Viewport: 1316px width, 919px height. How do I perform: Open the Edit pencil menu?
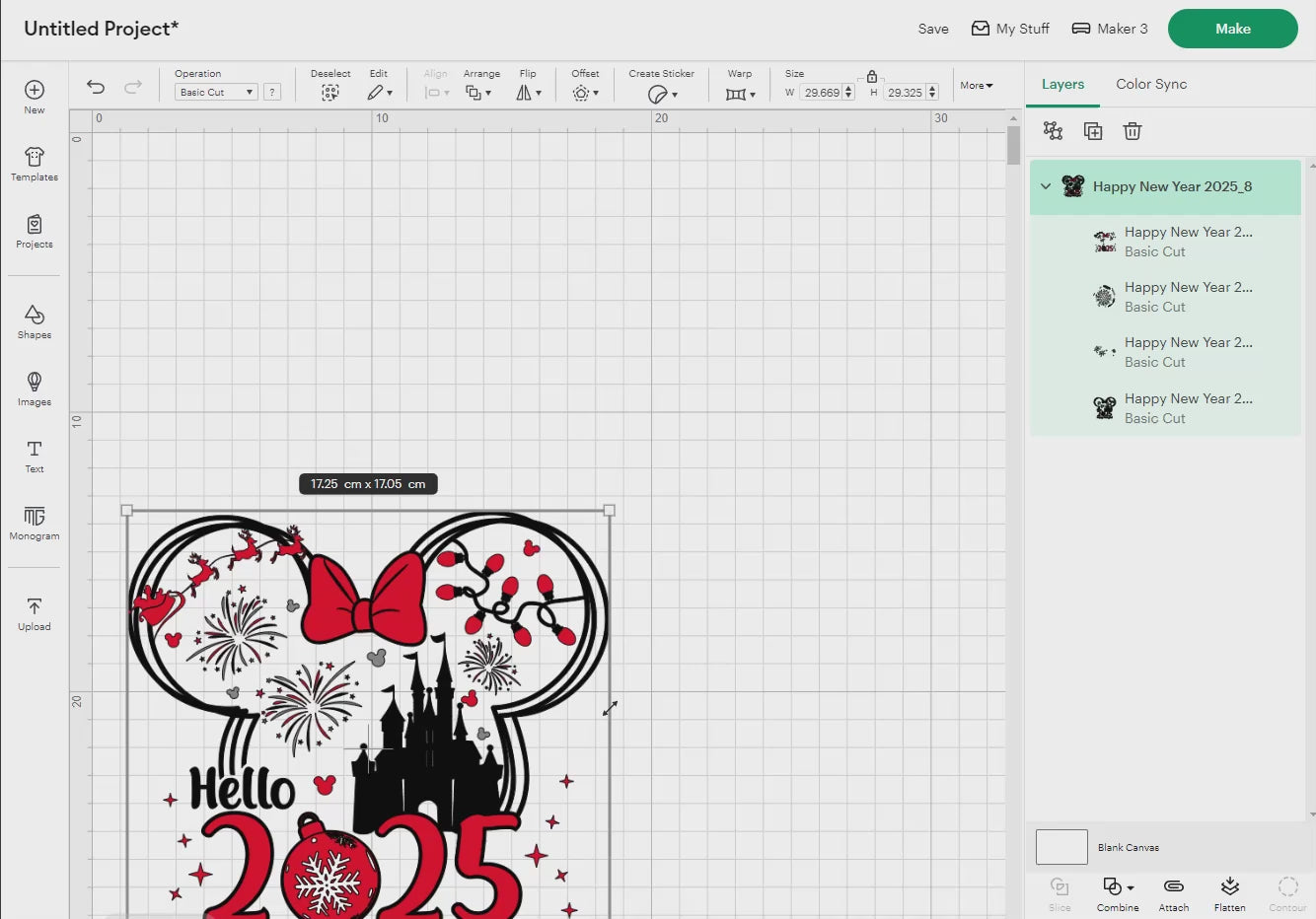tap(380, 93)
